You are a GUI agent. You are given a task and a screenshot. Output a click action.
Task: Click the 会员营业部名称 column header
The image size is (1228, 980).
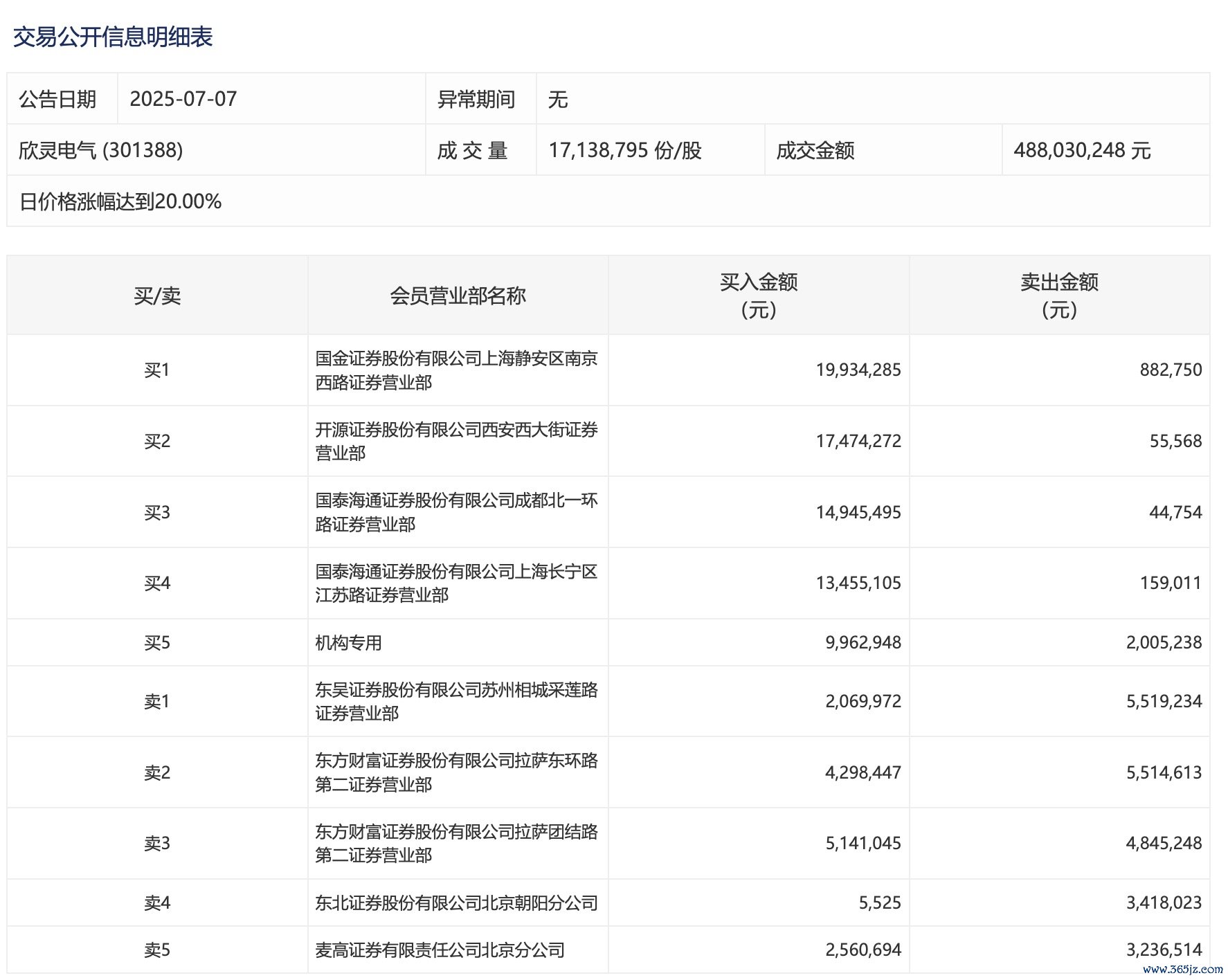click(x=458, y=296)
